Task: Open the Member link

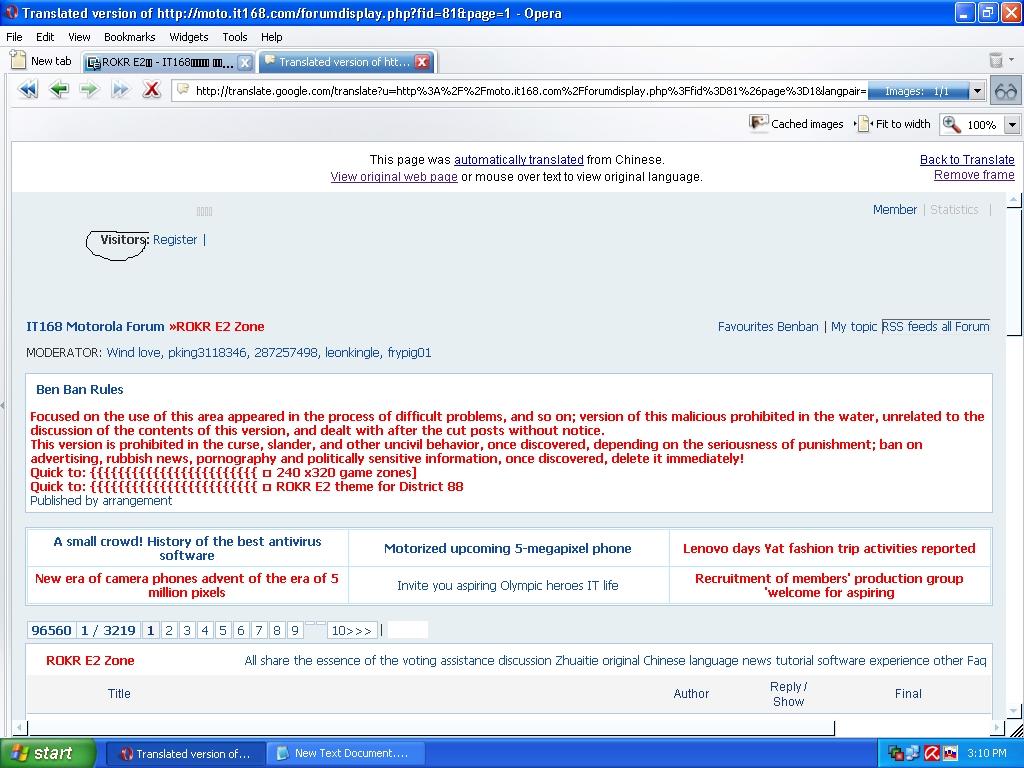Action: click(895, 210)
